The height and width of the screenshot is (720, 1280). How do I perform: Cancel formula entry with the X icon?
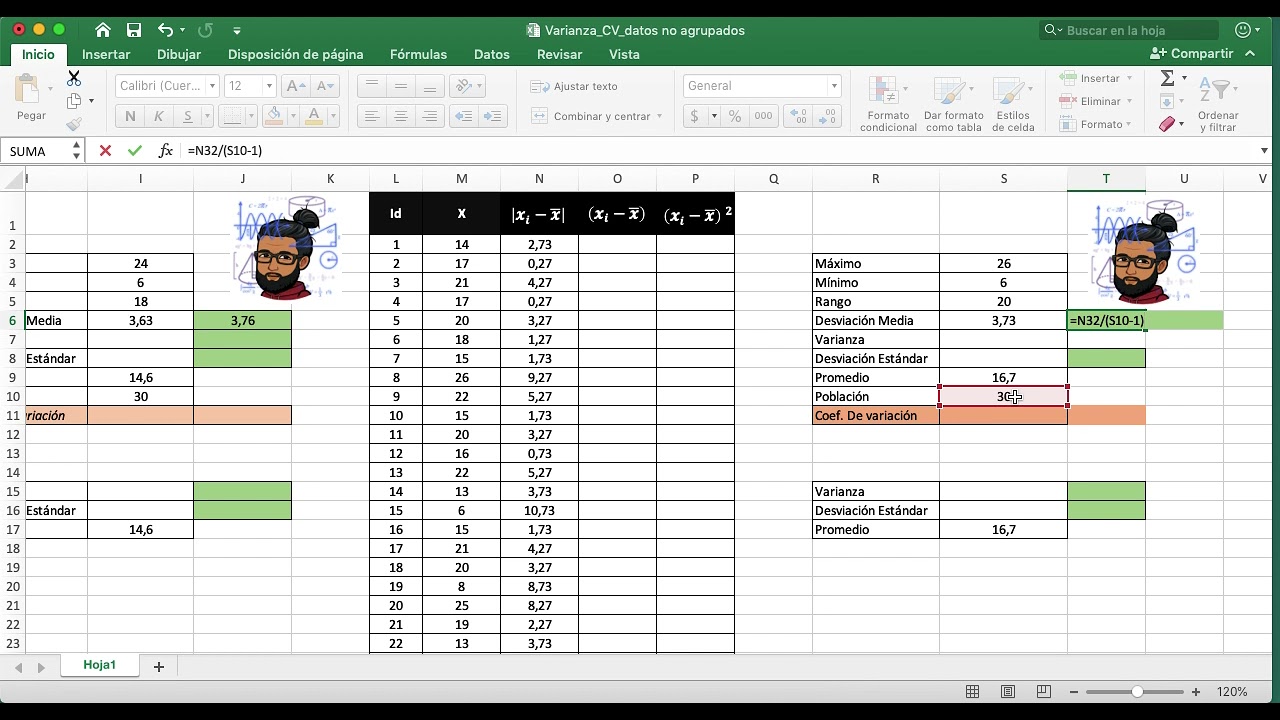pos(105,151)
